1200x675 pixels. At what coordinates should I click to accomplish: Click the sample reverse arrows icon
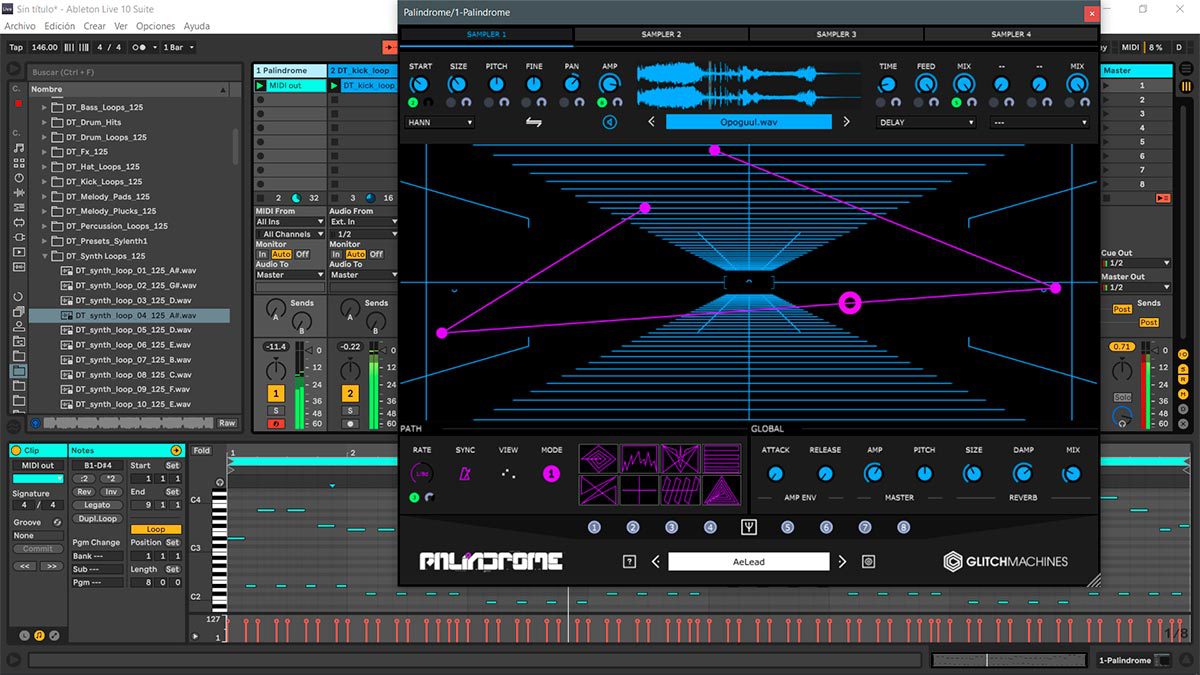pos(534,122)
